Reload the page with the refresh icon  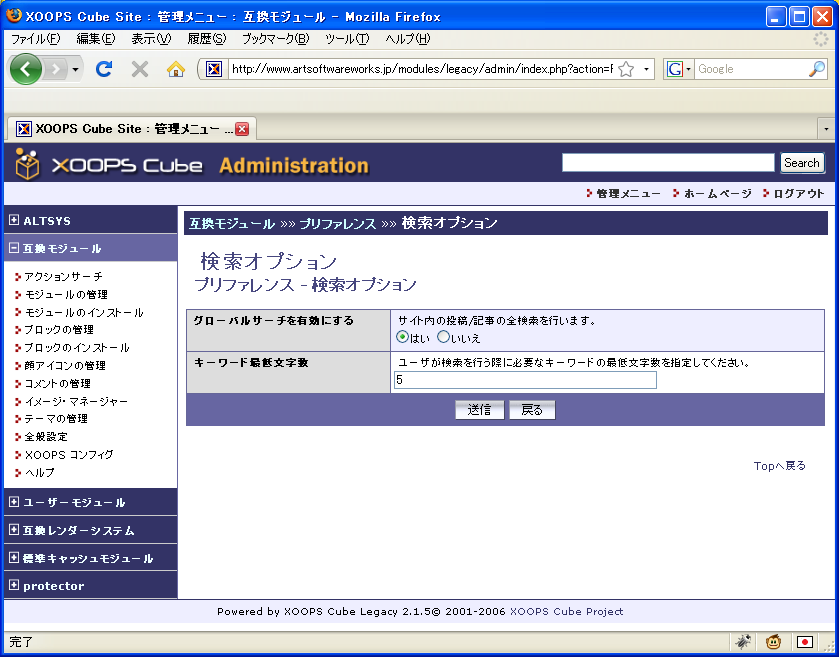tap(104, 69)
